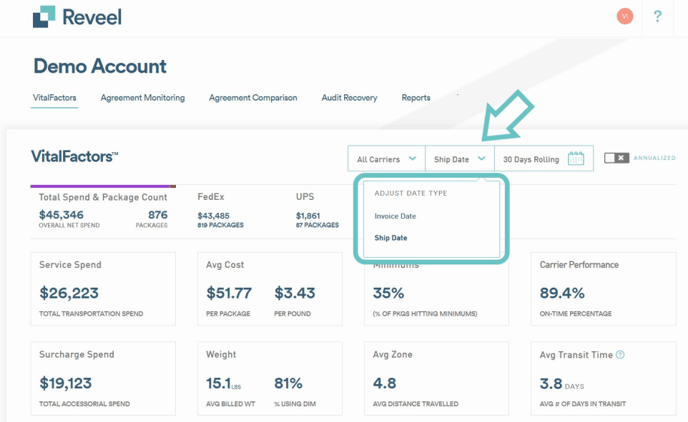Click the 35% minimums card
Screen dimensions: 688x422
[437, 294]
